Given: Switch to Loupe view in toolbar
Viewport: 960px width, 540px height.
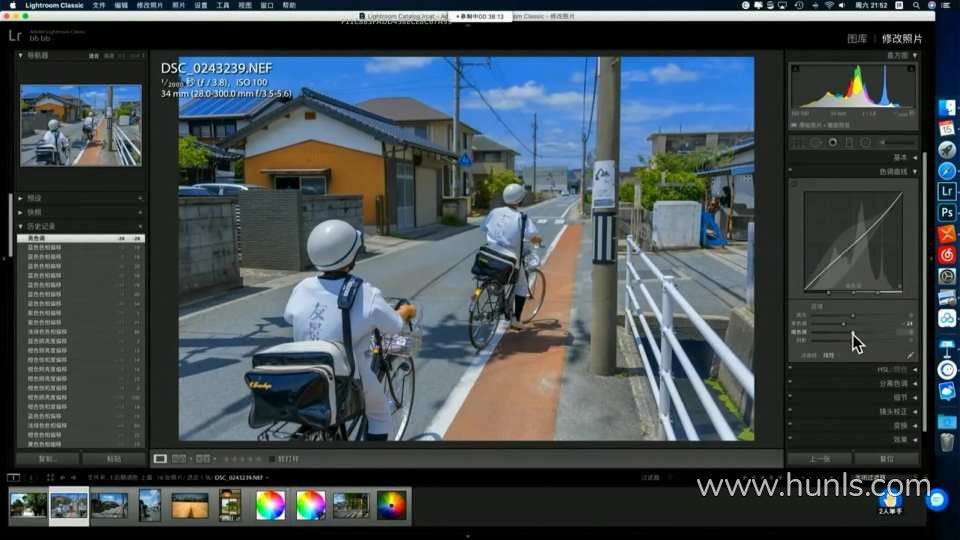Looking at the screenshot, I should (160, 459).
